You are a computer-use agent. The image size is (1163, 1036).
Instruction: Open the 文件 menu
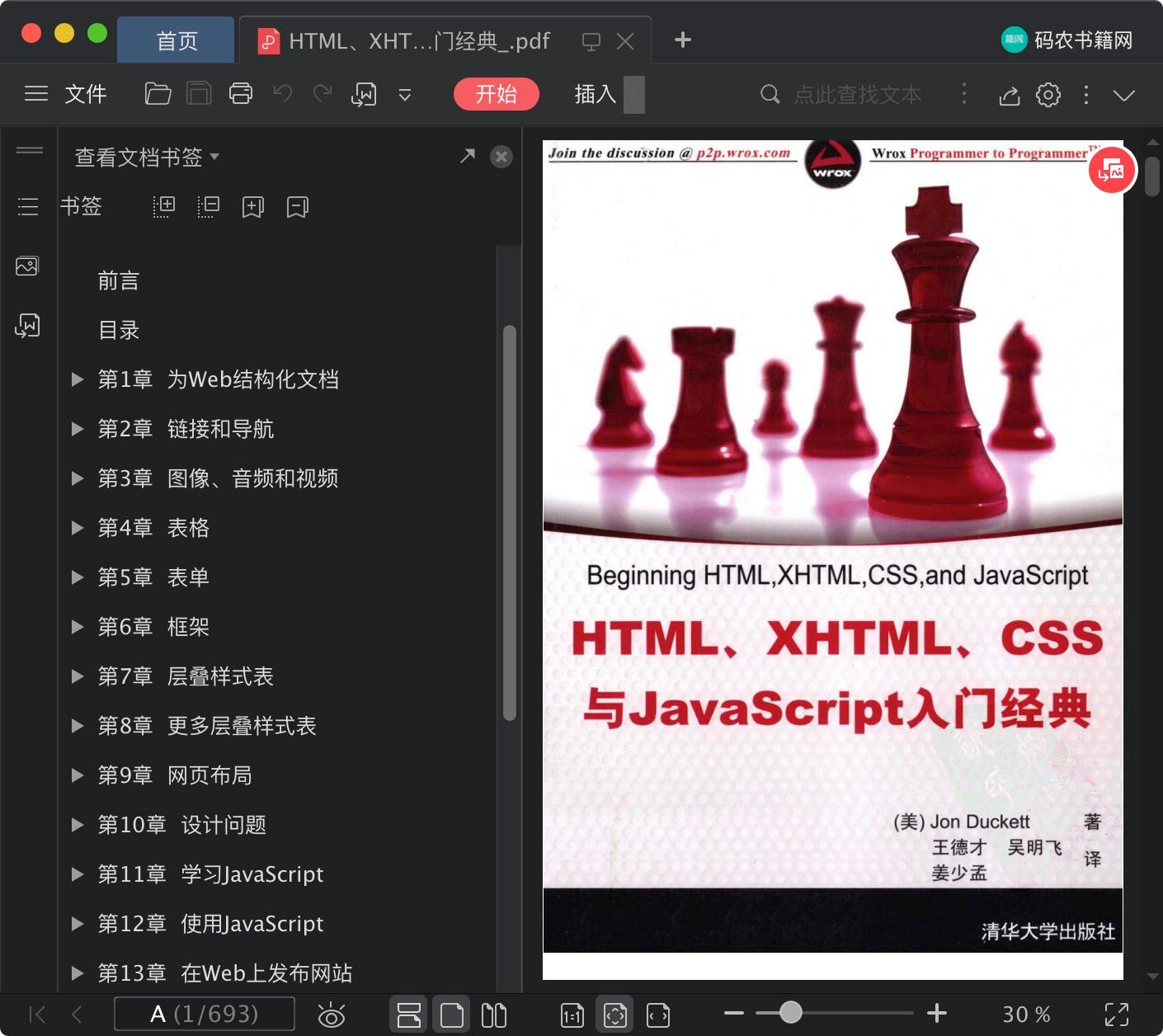(86, 94)
